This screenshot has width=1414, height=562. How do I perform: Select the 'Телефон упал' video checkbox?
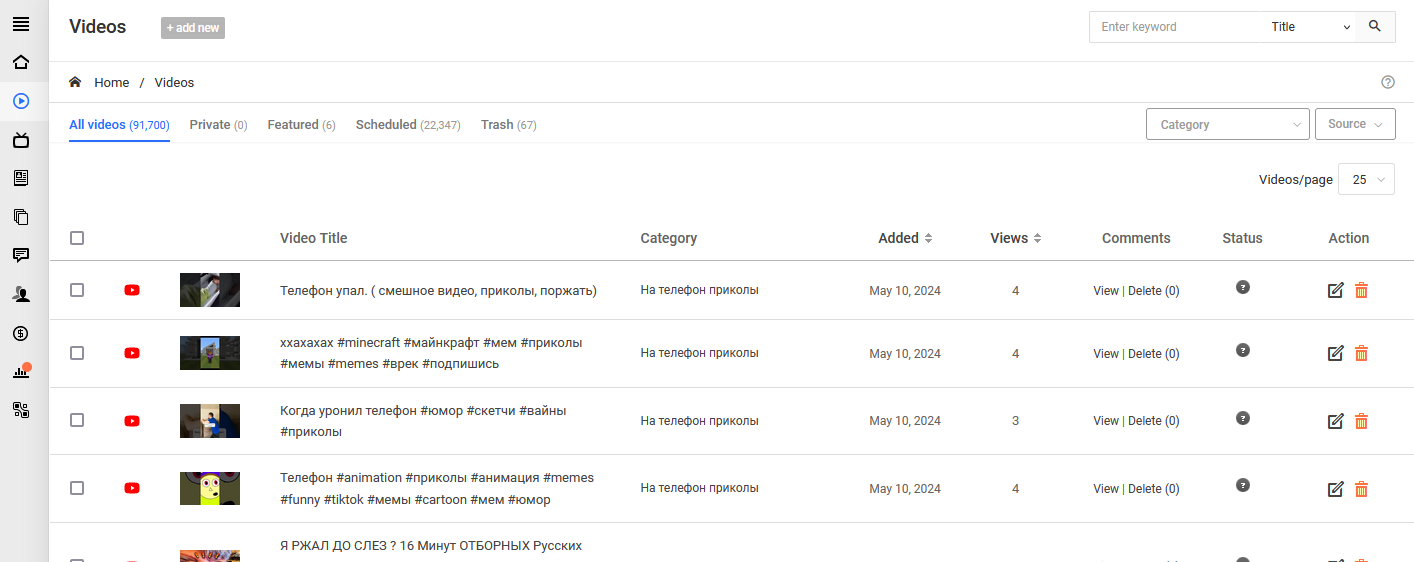[x=77, y=290]
